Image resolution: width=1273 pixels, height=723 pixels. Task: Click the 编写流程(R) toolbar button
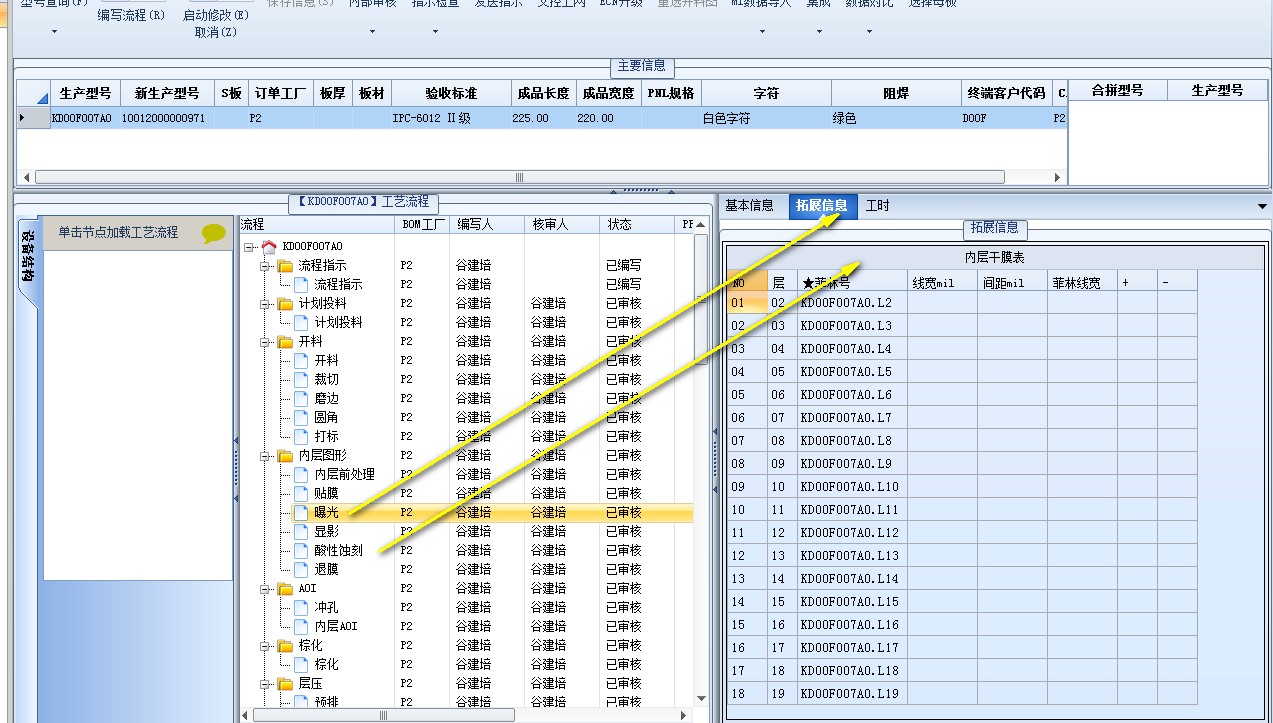[132, 15]
